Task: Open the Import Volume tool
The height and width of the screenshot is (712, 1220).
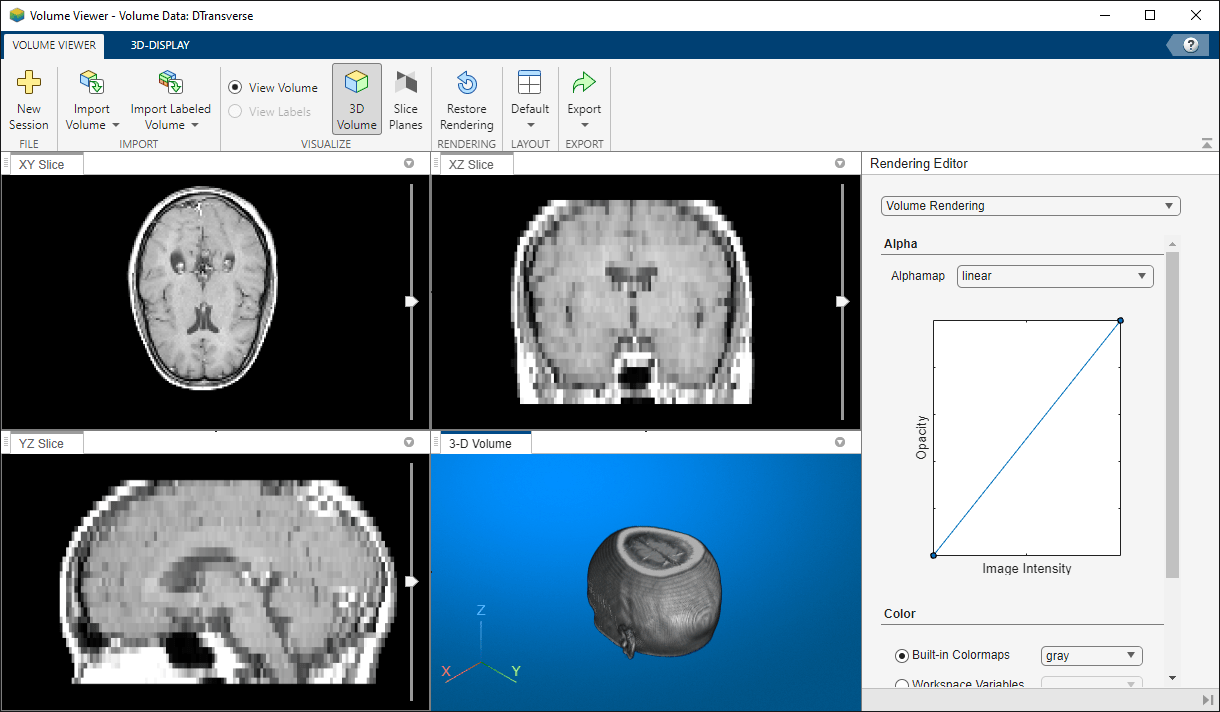Action: 91,100
